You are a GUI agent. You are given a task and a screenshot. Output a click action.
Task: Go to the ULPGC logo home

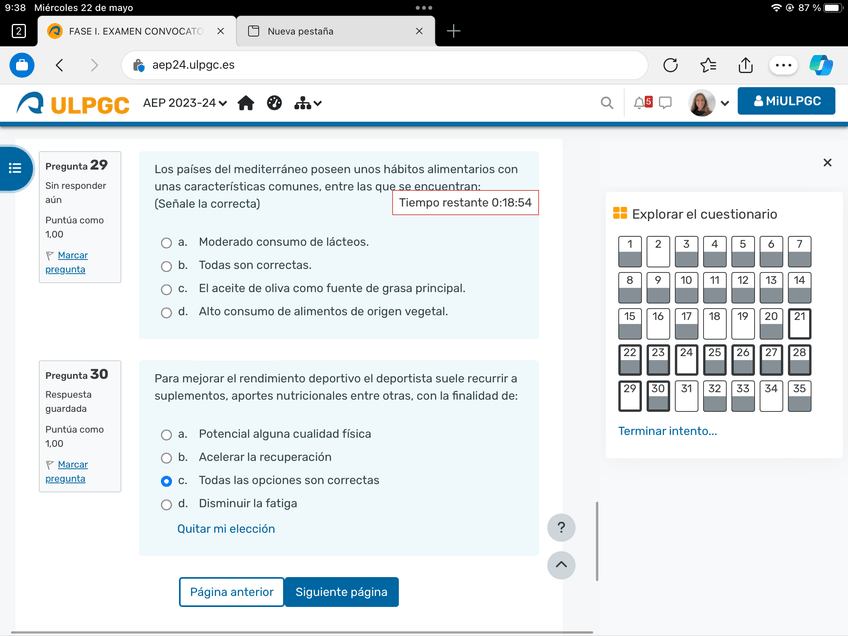73,103
